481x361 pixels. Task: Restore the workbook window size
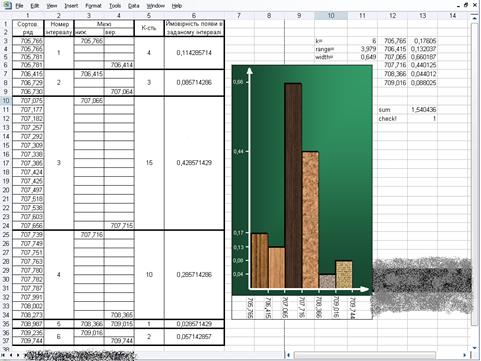(x=466, y=5)
